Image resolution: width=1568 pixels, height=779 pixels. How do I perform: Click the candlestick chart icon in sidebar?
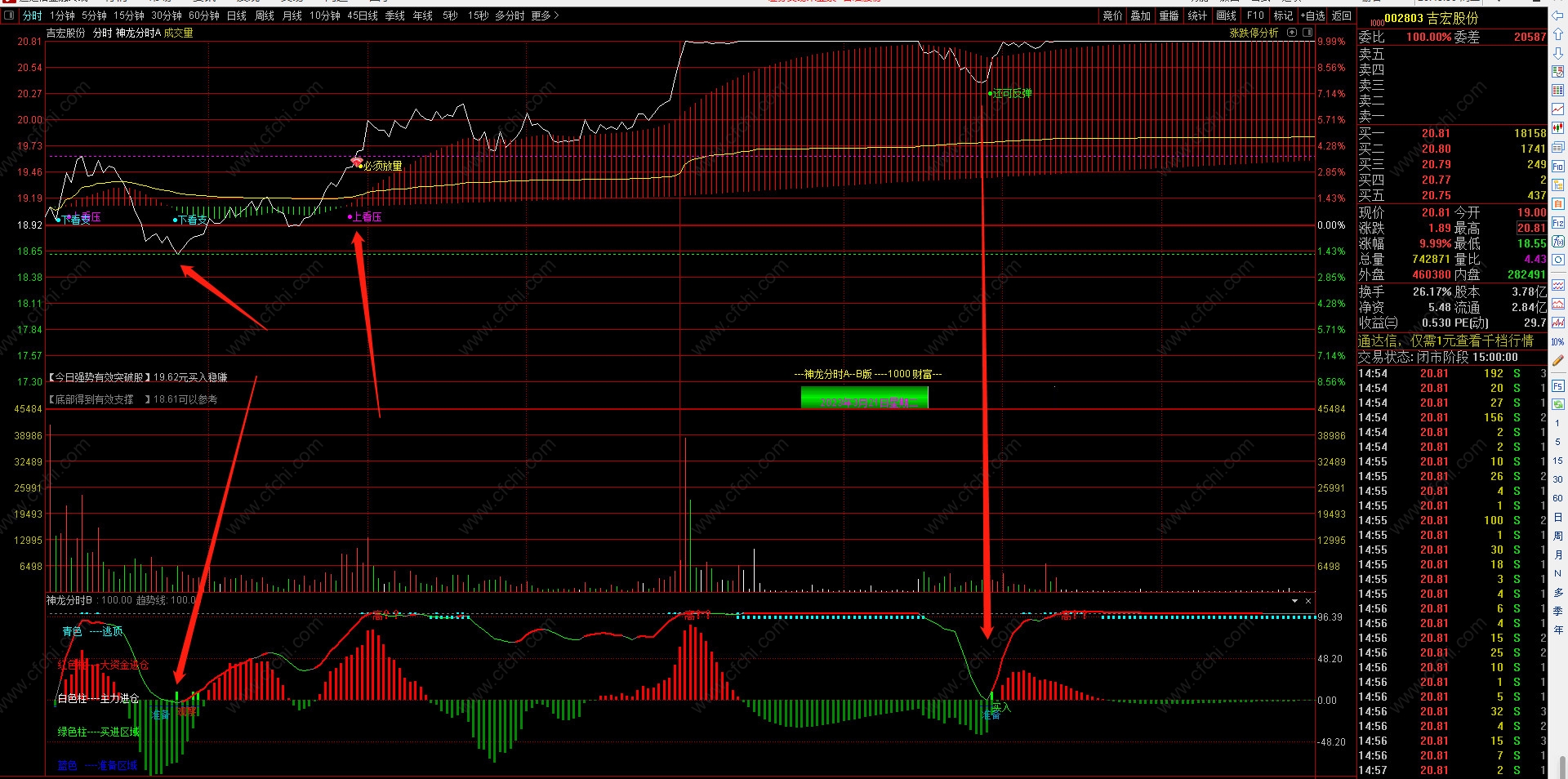pyautogui.click(x=1557, y=127)
